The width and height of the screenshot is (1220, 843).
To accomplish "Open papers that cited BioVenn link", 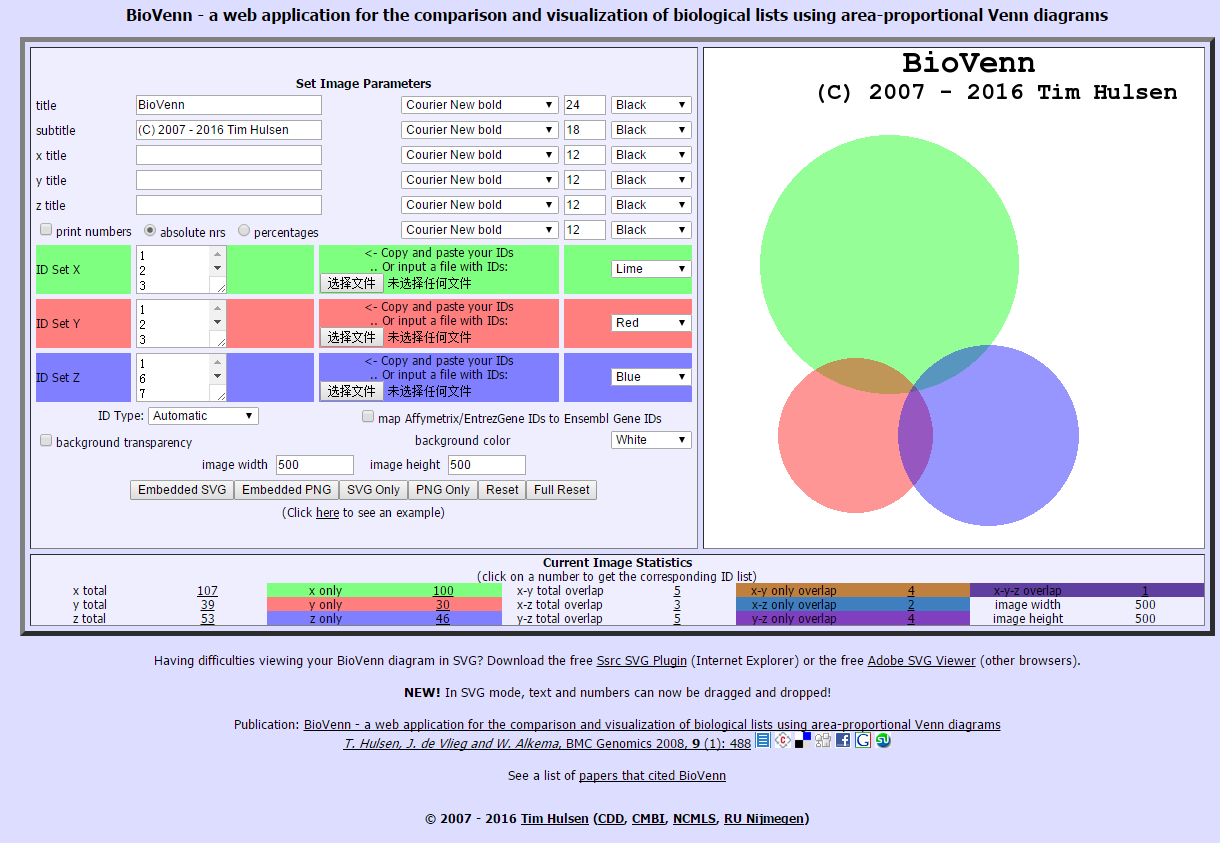I will tap(652, 776).
